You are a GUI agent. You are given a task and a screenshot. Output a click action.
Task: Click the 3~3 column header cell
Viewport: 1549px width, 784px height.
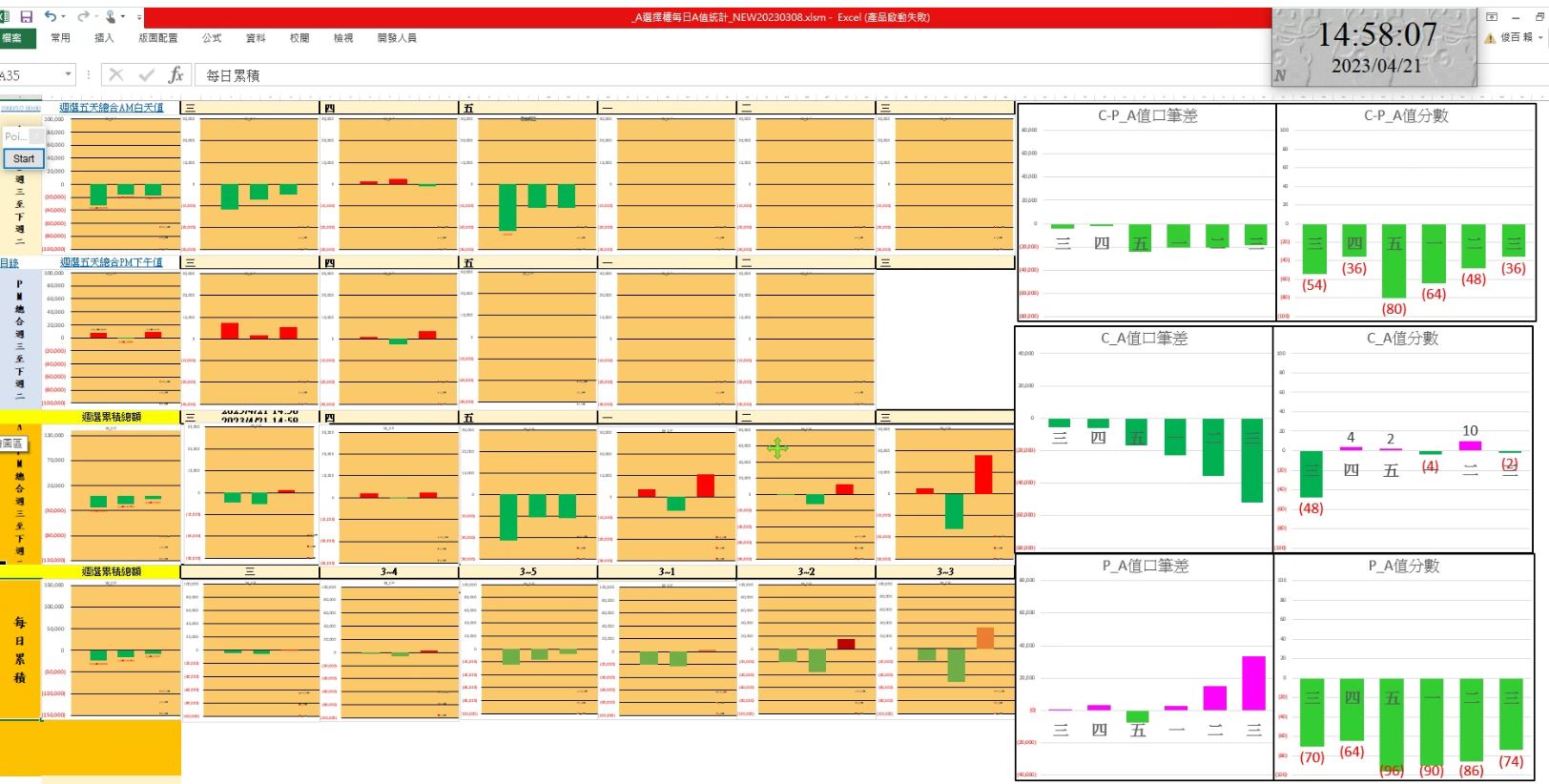(x=945, y=572)
